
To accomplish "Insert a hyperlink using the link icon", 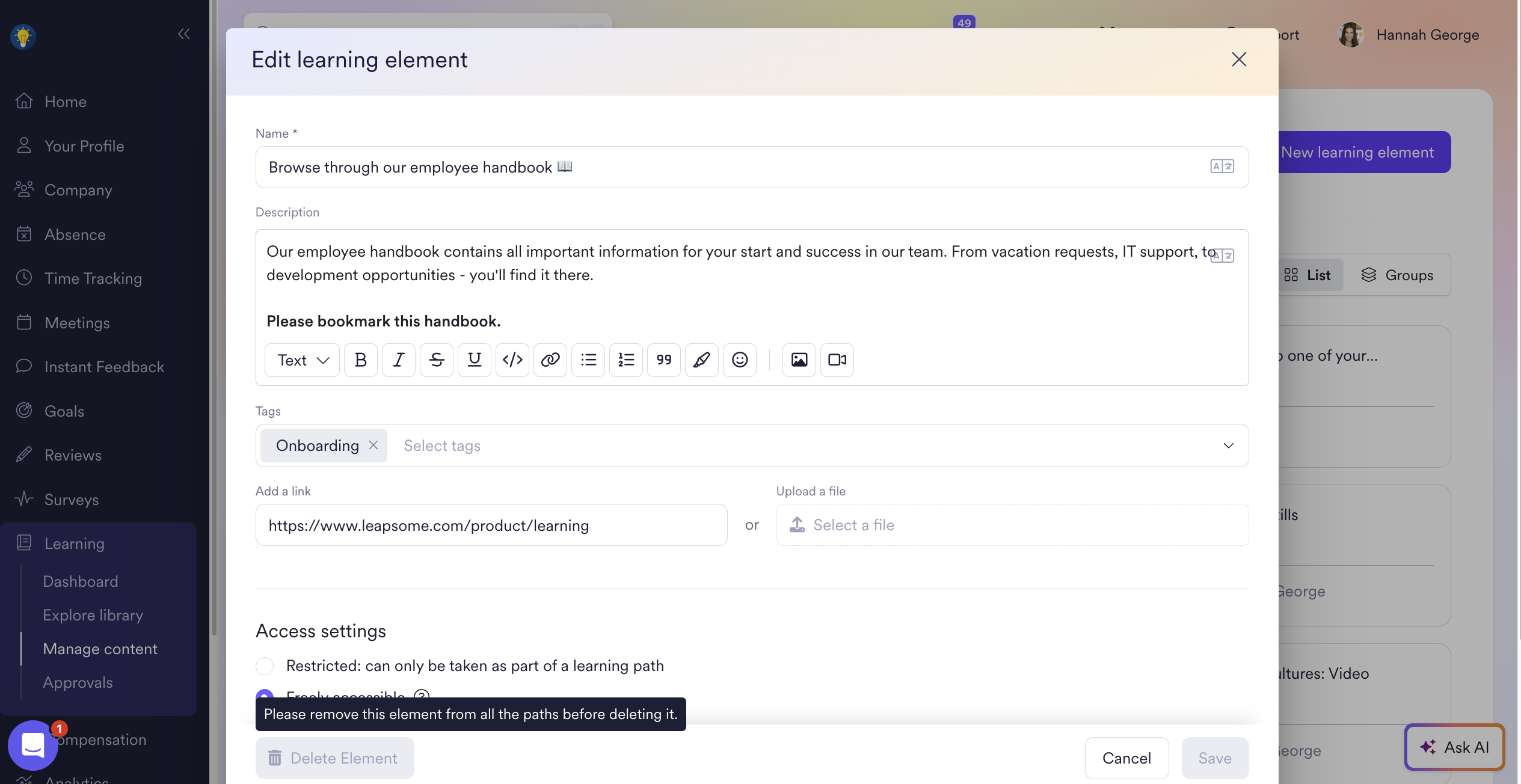I will (550, 360).
